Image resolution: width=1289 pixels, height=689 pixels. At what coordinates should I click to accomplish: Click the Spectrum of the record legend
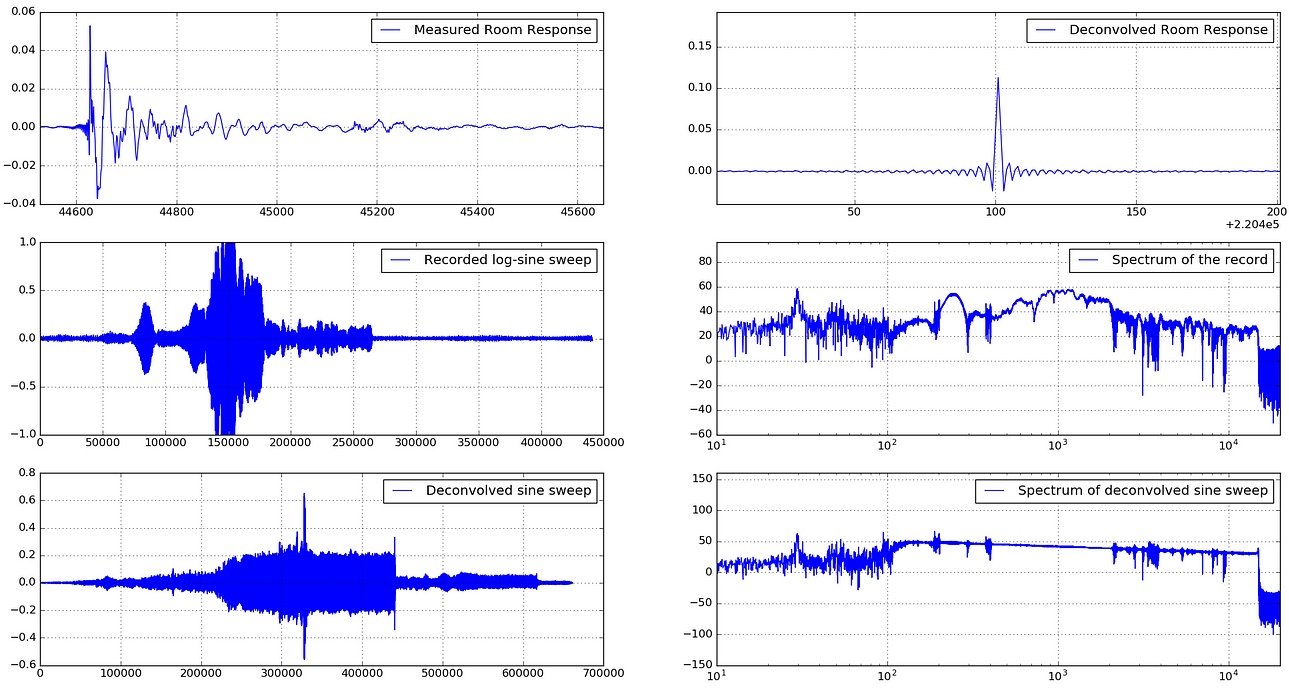coord(1171,261)
